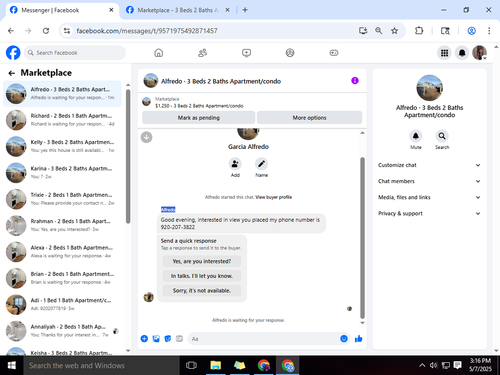The image size is (500, 375).
Task: Attach a photo using the image icon
Action: 156,339
